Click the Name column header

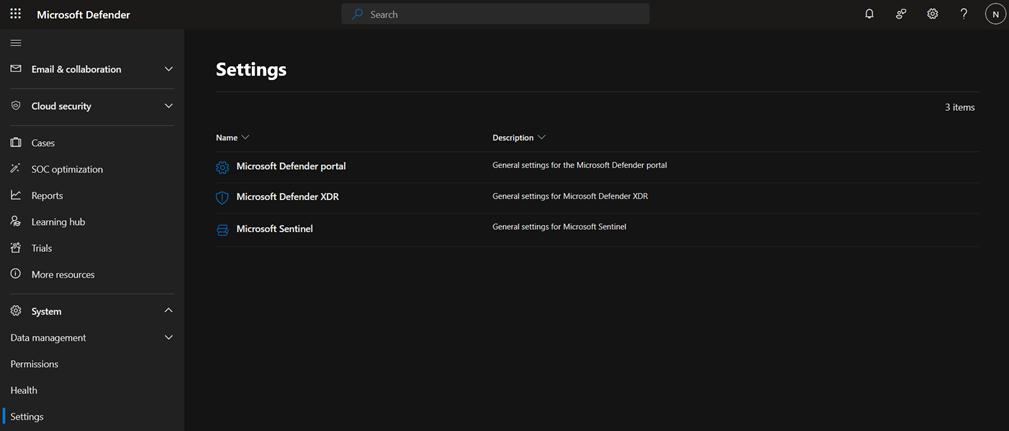(x=227, y=138)
